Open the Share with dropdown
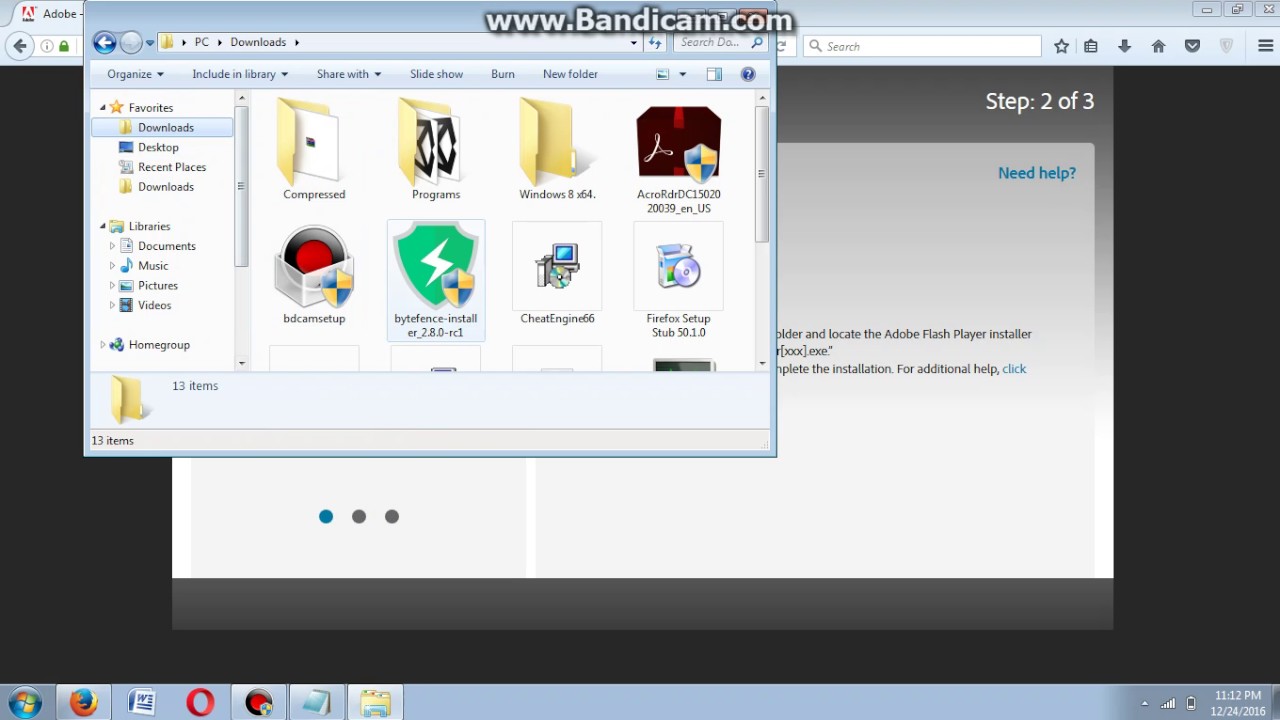The height and width of the screenshot is (720, 1280). (x=349, y=74)
